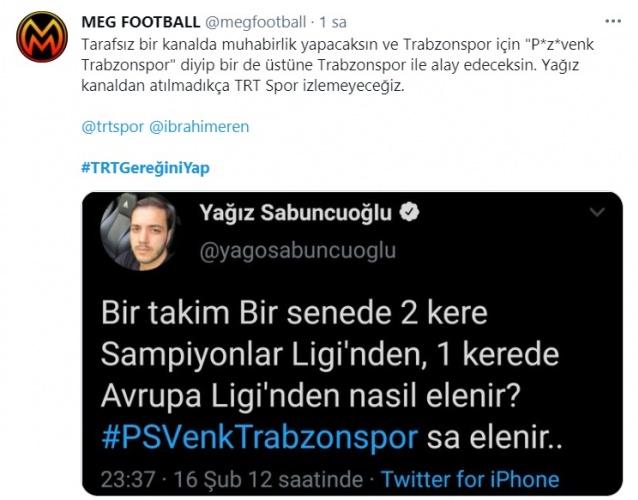638x500 pixels.
Task: Click the main tweet text about TRT Spor
Action: click(x=338, y=65)
